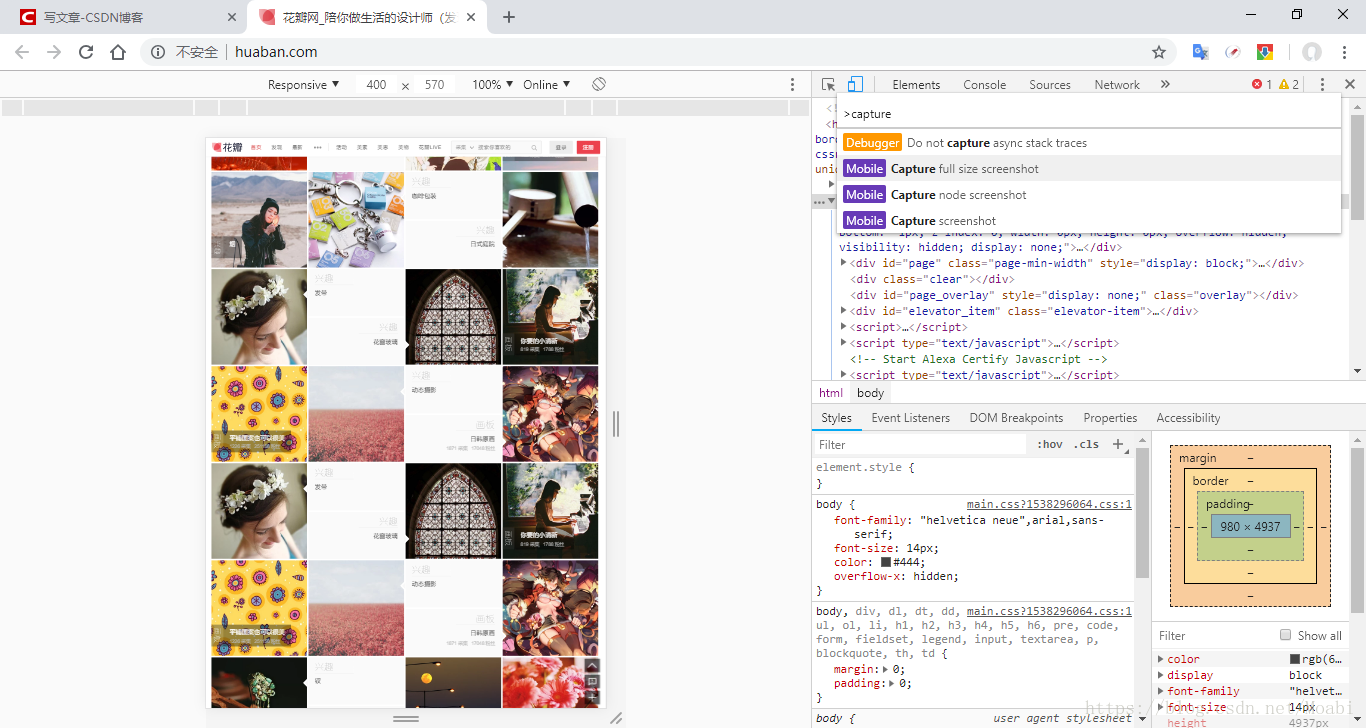Expand the display computed property

pyautogui.click(x=1161, y=675)
